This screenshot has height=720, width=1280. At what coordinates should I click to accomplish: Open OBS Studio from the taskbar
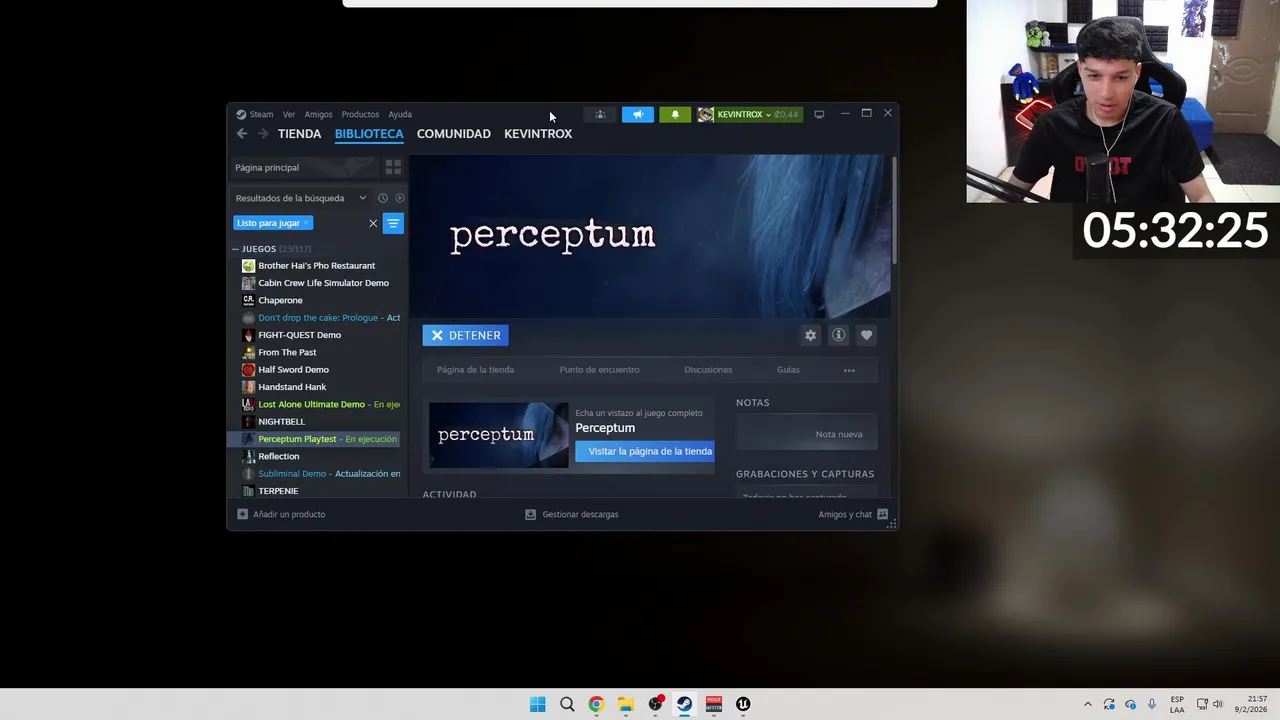[655, 704]
